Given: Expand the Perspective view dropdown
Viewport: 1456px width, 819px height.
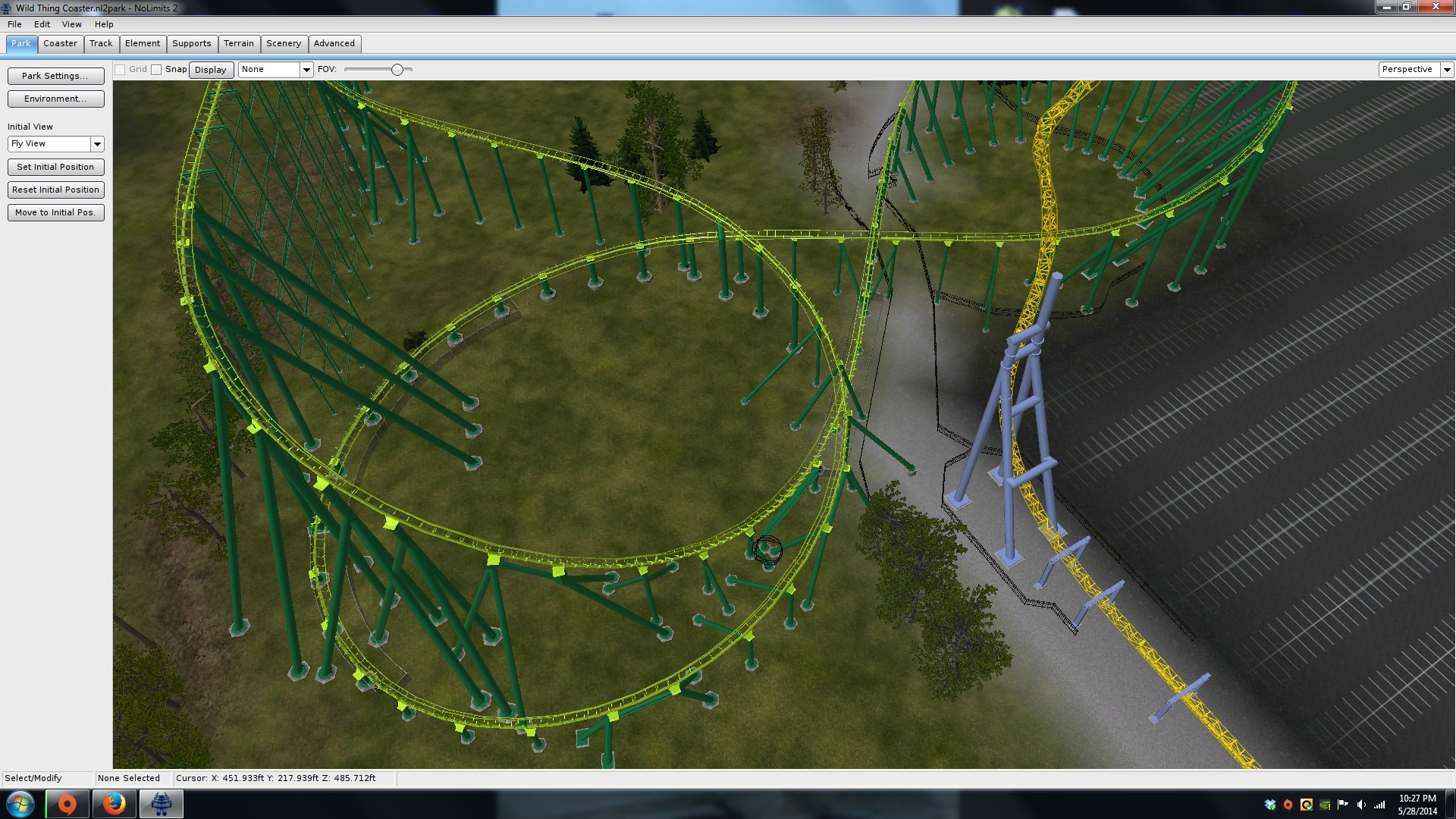Looking at the screenshot, I should pyautogui.click(x=1446, y=70).
